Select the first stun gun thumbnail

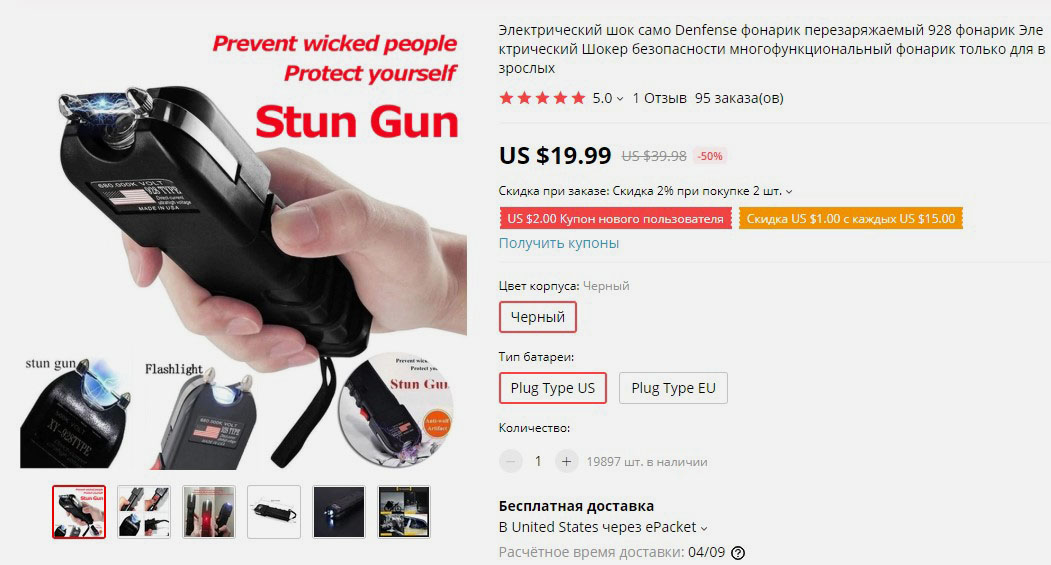click(x=79, y=512)
